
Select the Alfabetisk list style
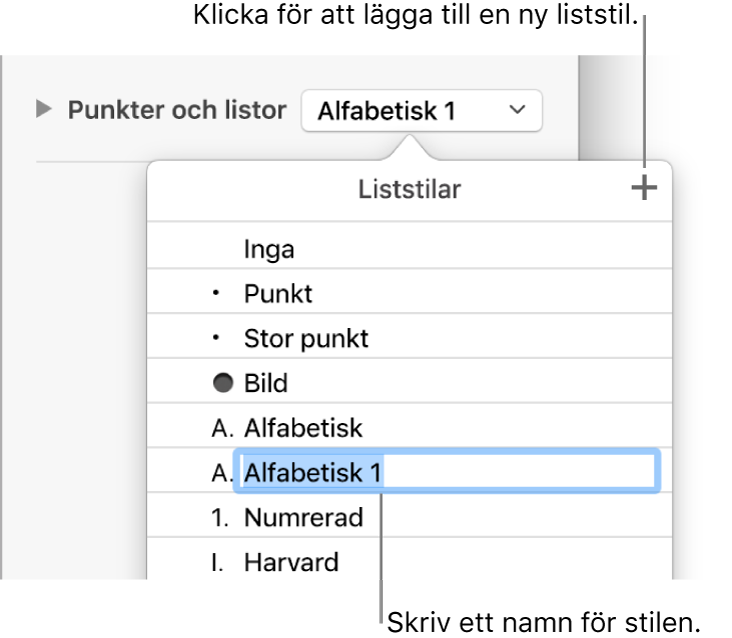[409, 426]
